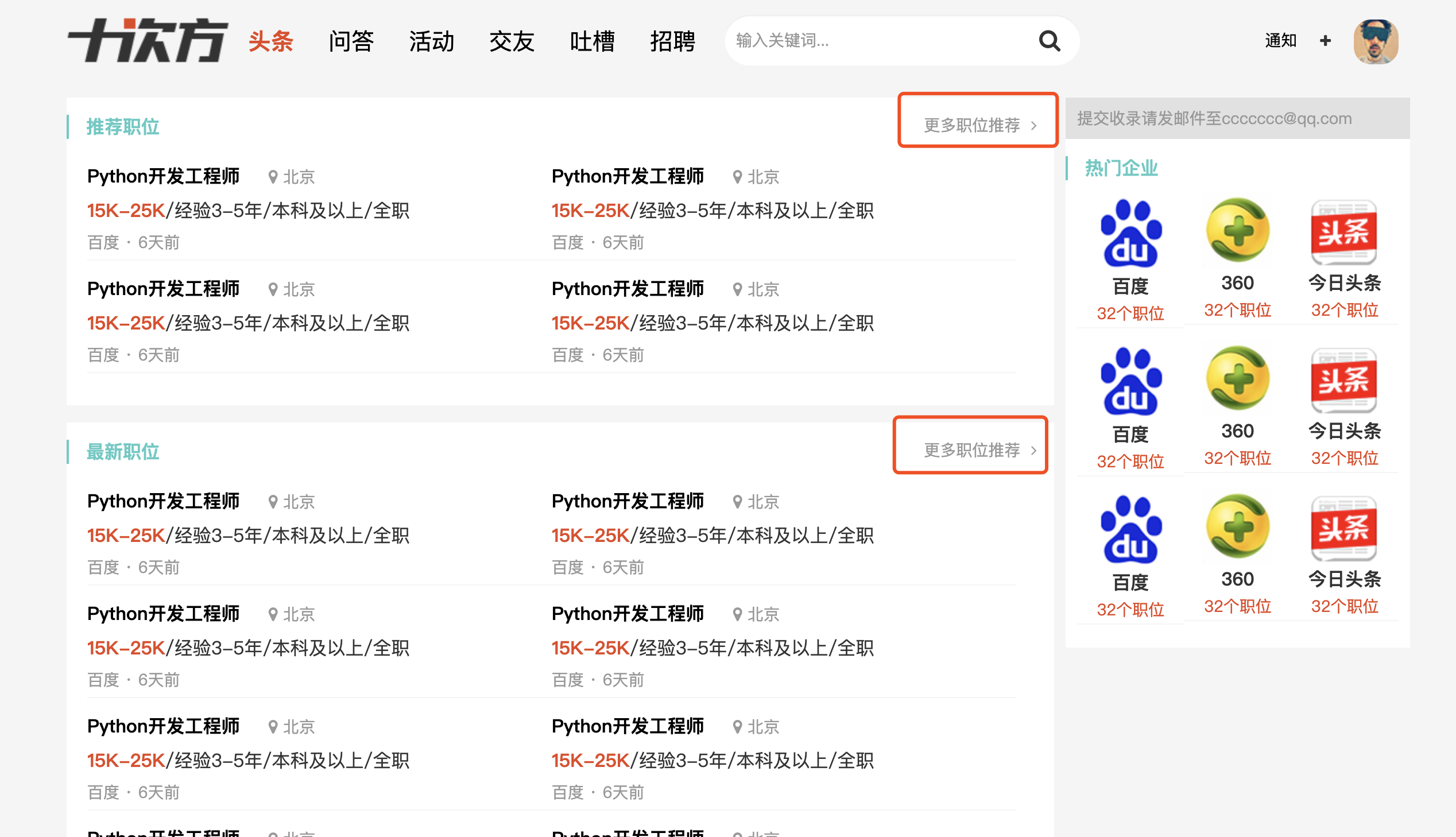Click the 360 logo in the first 热门企业 row

(x=1238, y=230)
